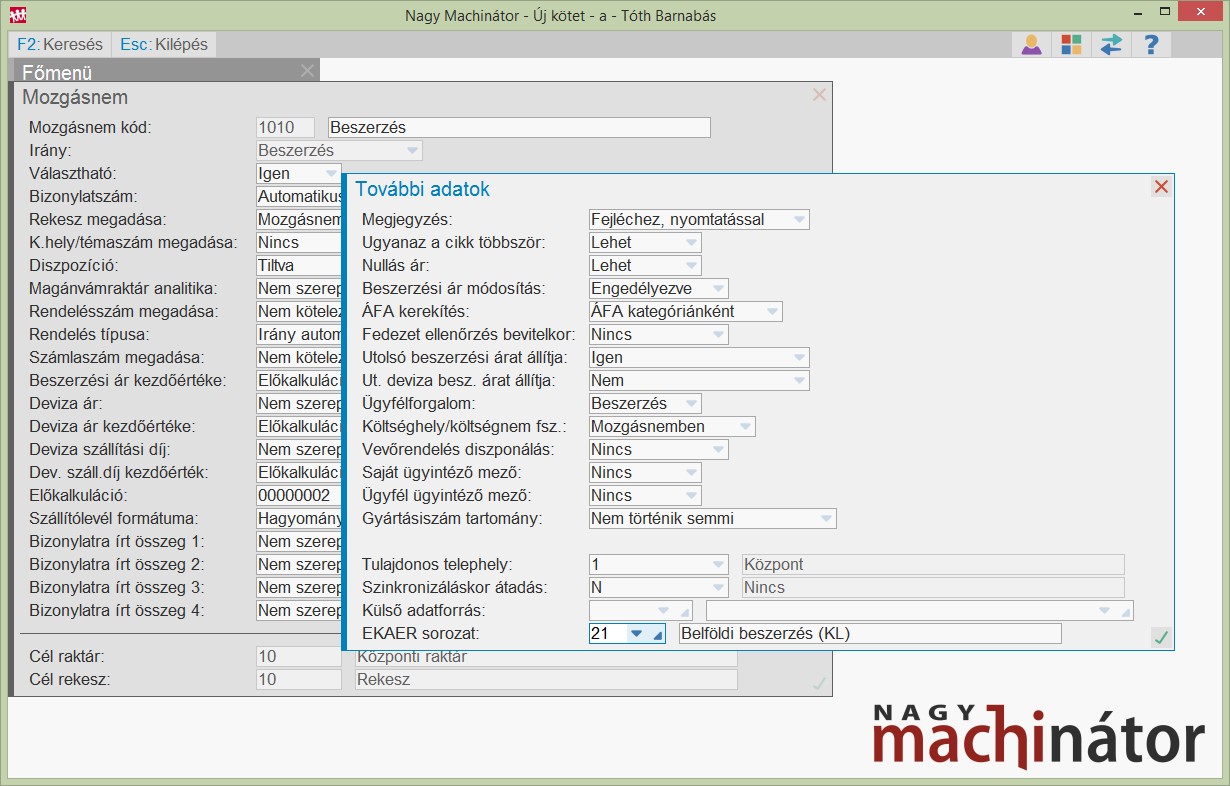Close the Mozgásnem window
This screenshot has width=1230, height=786.
click(819, 95)
